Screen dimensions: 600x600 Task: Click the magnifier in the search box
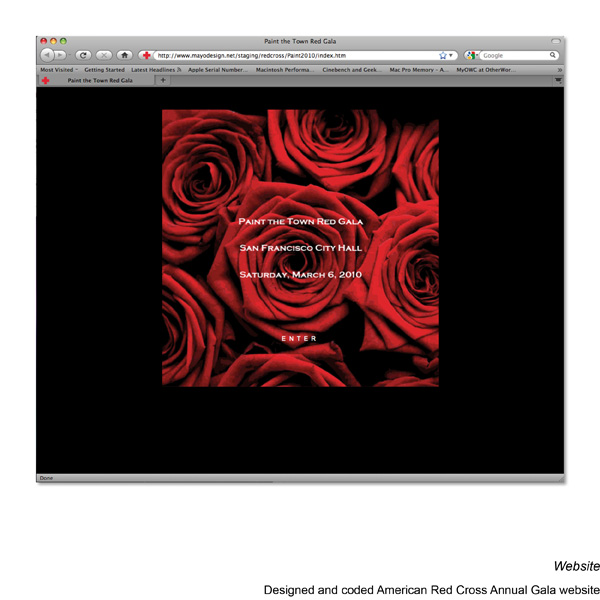click(553, 55)
